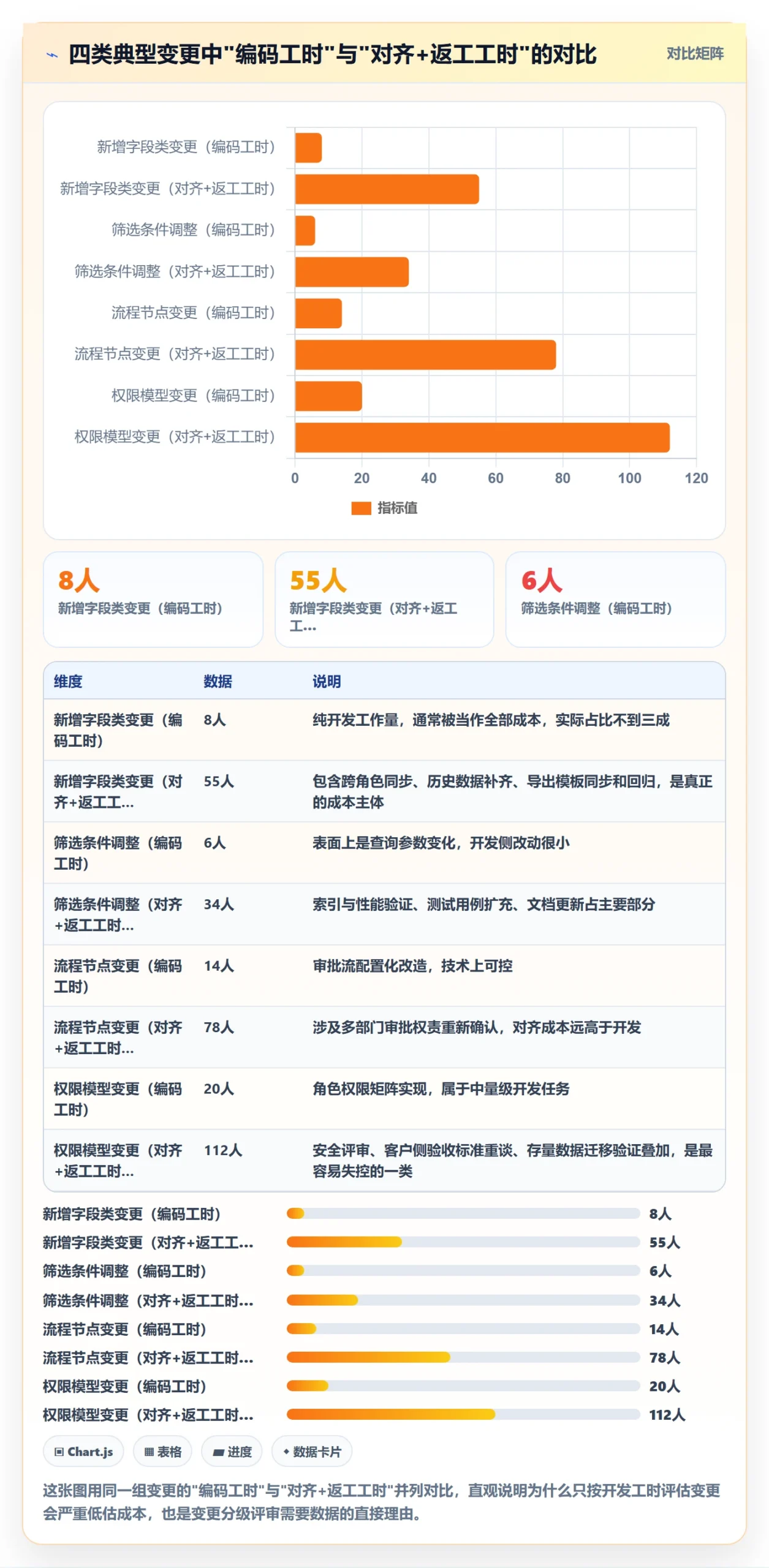Image resolution: width=769 pixels, height=1568 pixels.
Task: Click table cell 34人
Action: (219, 904)
